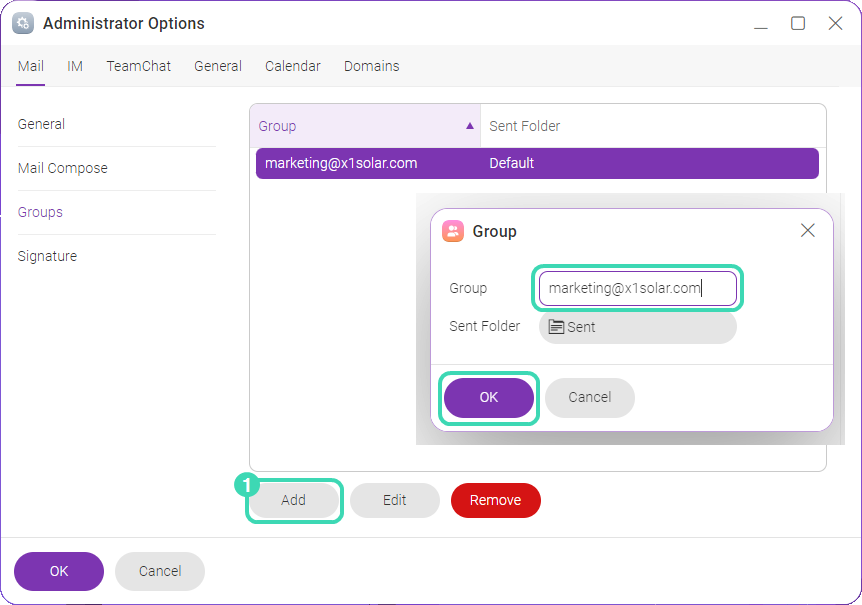Close the Group dialog

coord(808,230)
